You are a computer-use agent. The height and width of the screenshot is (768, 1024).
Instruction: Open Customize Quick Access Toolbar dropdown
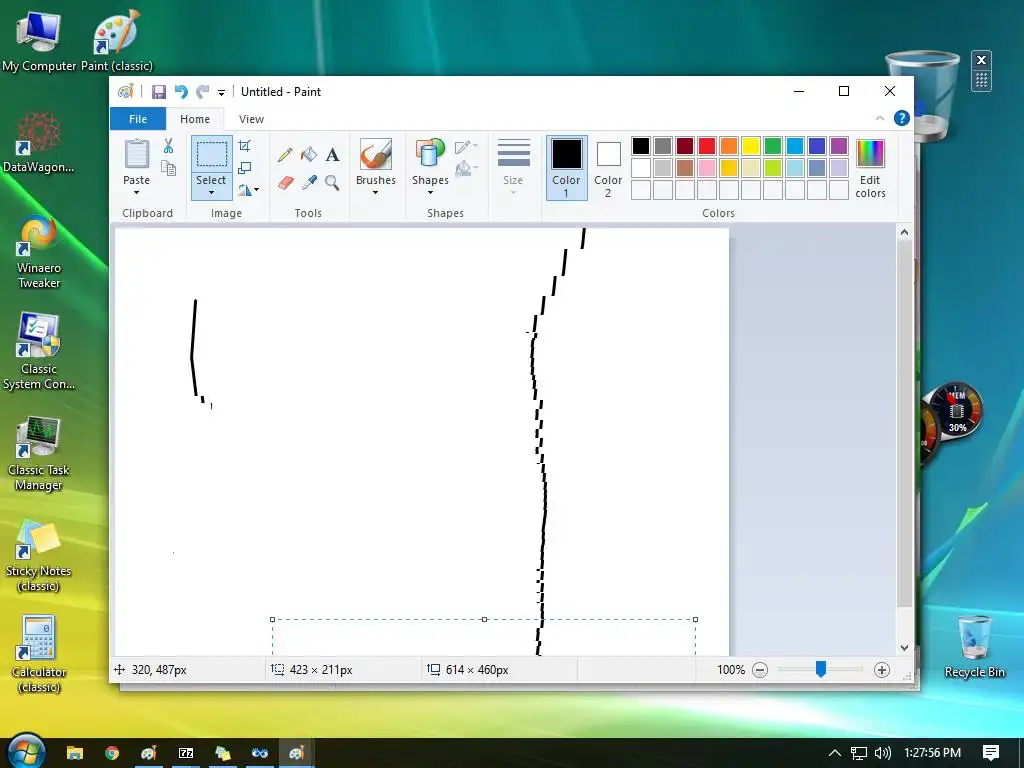coord(221,93)
